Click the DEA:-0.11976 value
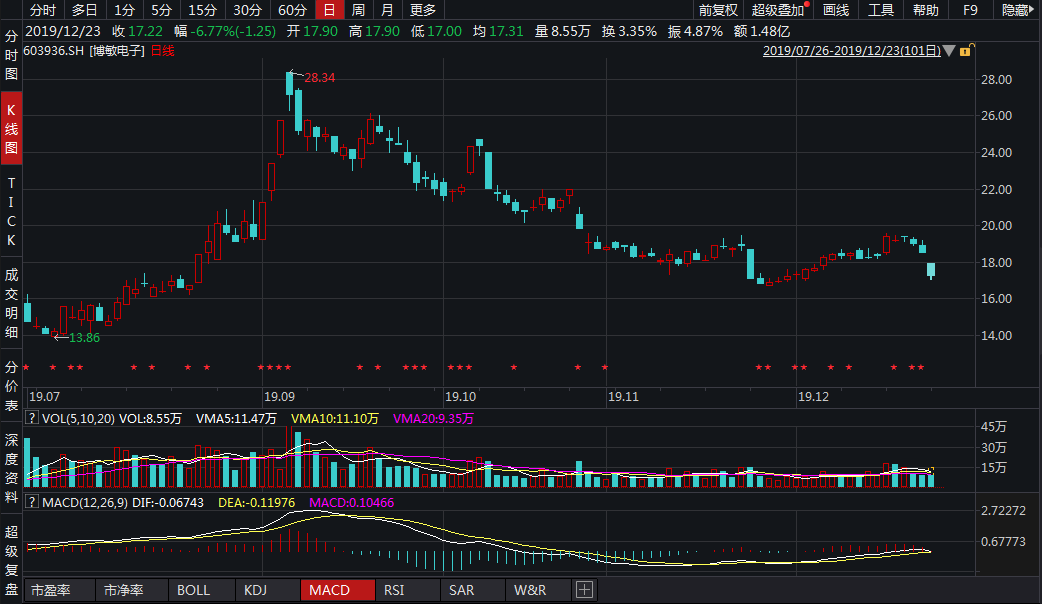Viewport: 1042px width, 604px height. coord(257,502)
